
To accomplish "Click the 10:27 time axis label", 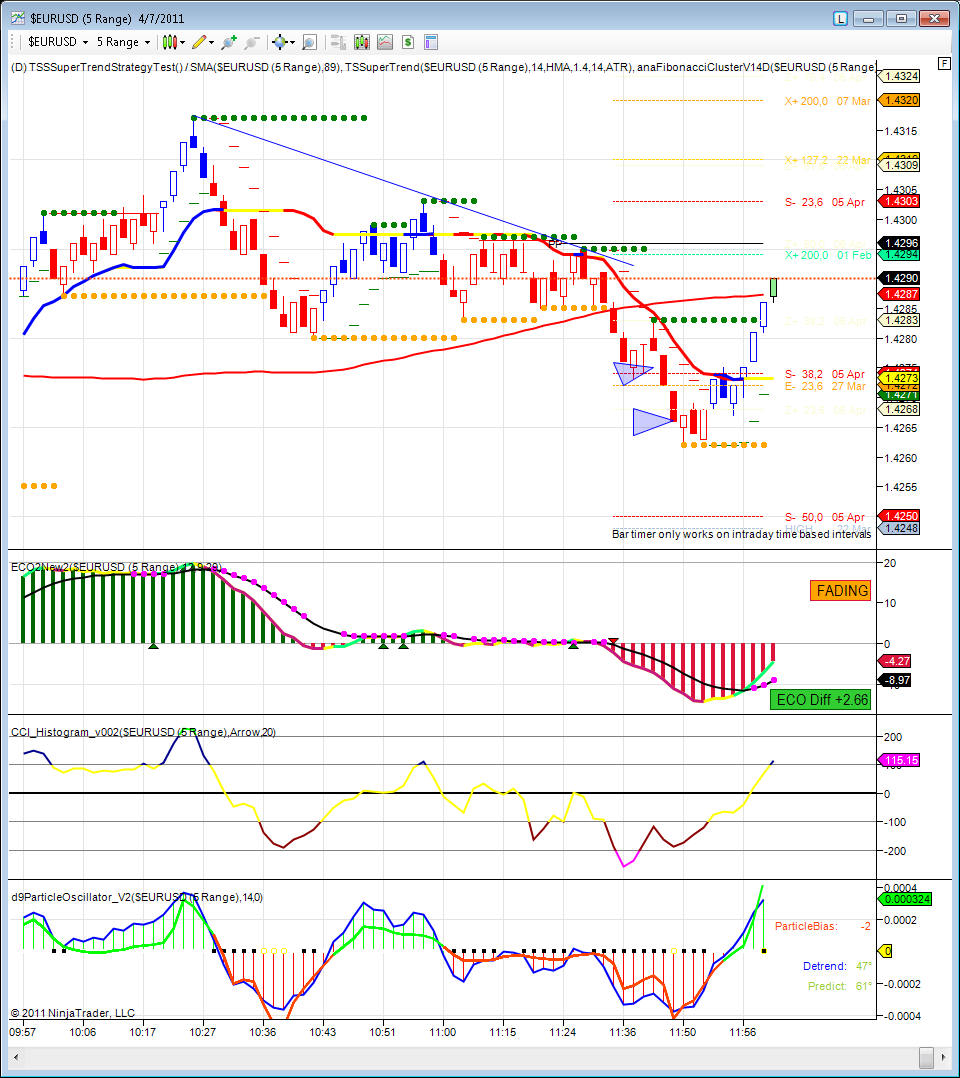I will (x=202, y=1032).
